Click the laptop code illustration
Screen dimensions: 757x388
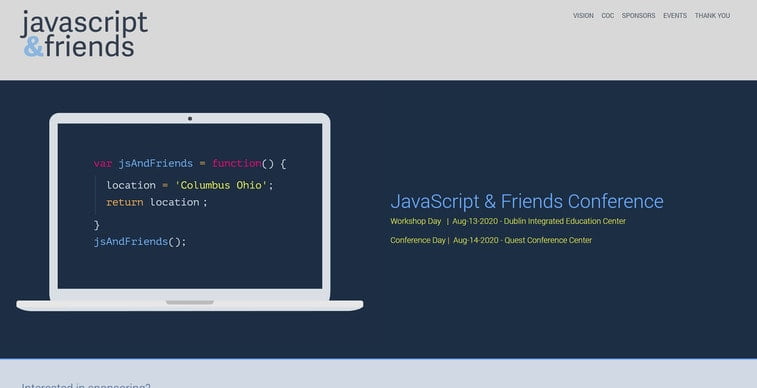point(190,212)
